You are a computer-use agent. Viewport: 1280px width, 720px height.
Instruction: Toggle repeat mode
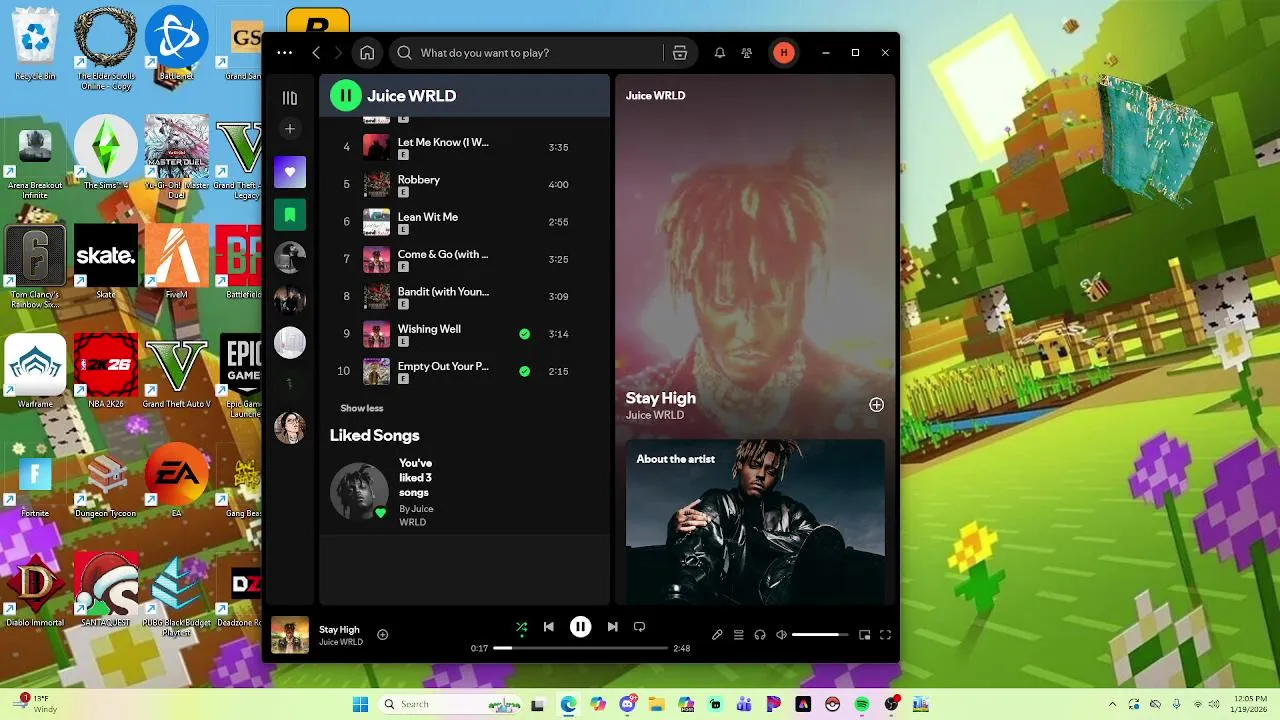tap(639, 627)
